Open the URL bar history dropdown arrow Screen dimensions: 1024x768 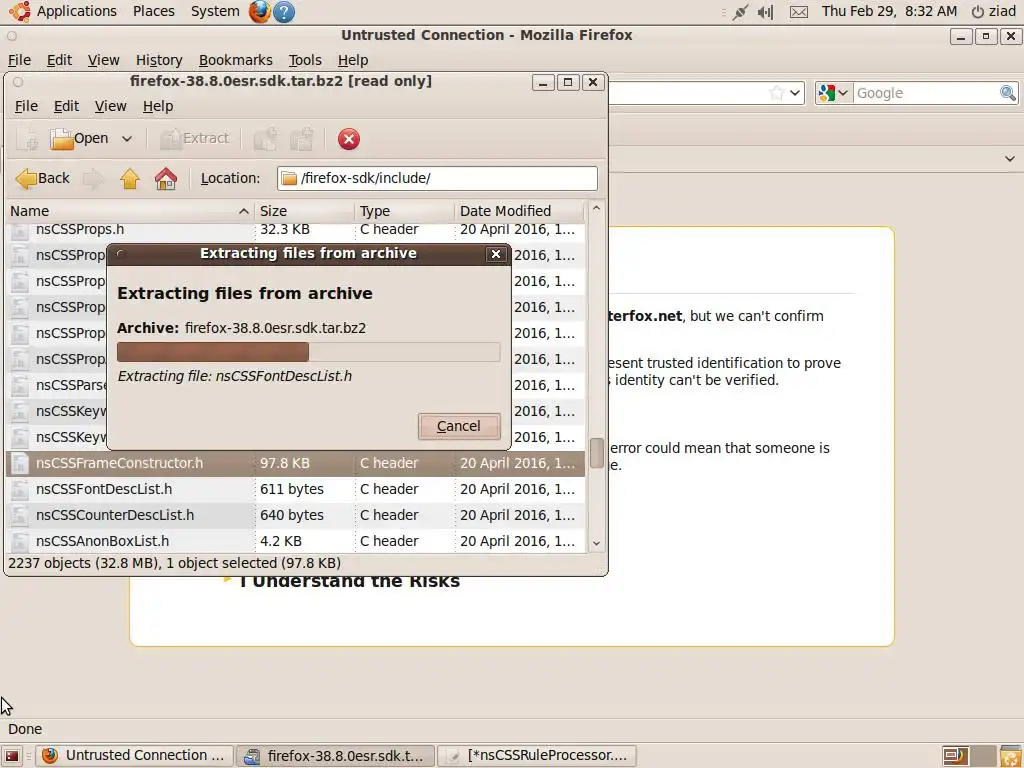[795, 93]
